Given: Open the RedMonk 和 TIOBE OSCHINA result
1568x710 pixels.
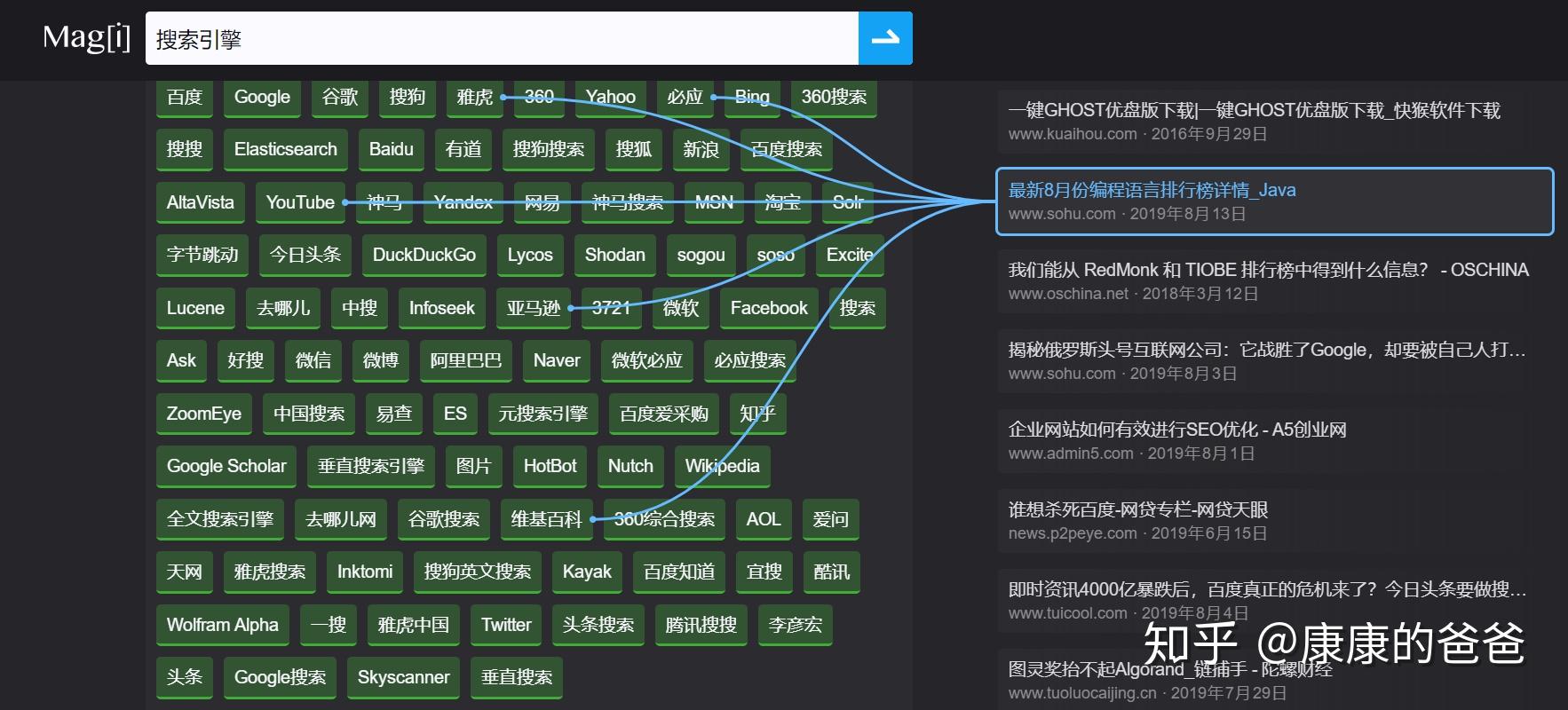Looking at the screenshot, I should tap(1274, 281).
